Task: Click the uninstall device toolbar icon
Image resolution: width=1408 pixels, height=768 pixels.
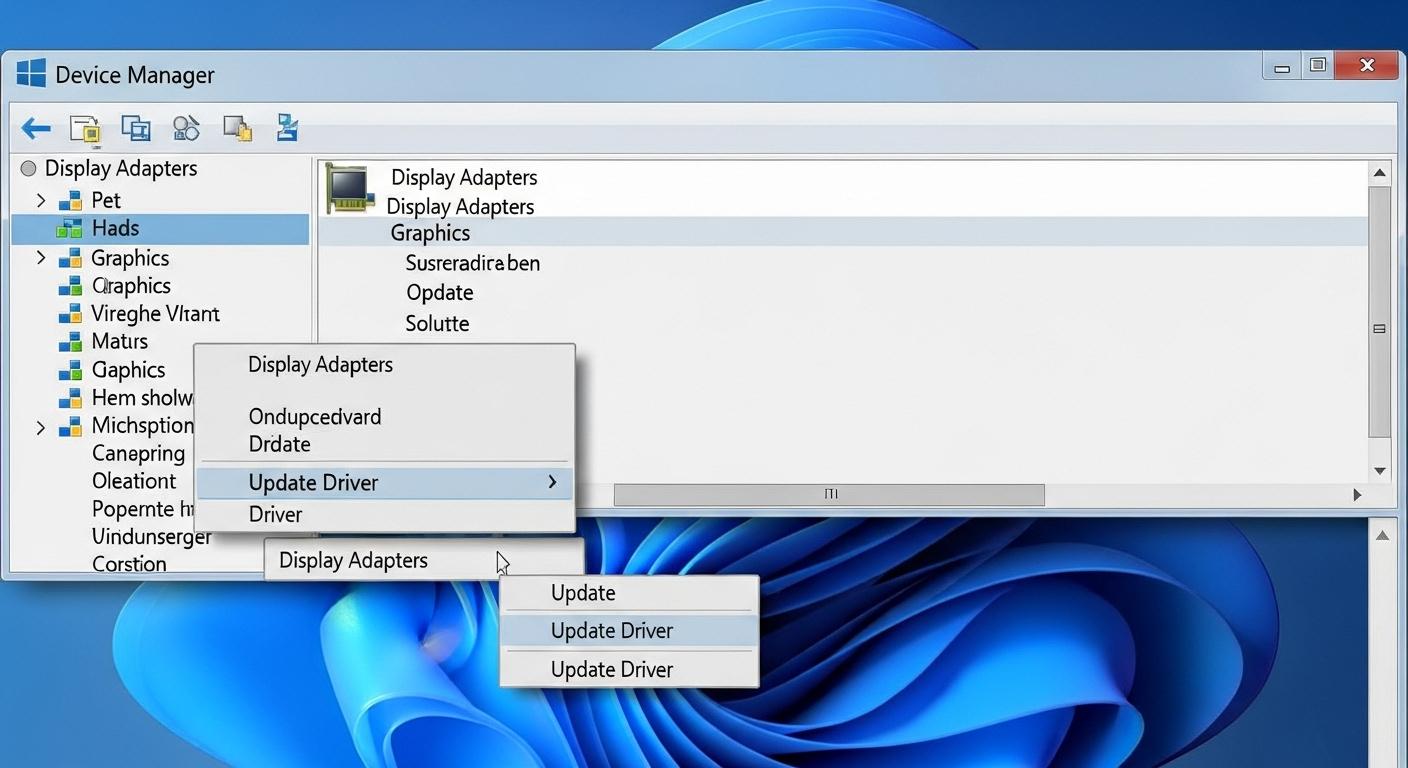Action: point(237,128)
